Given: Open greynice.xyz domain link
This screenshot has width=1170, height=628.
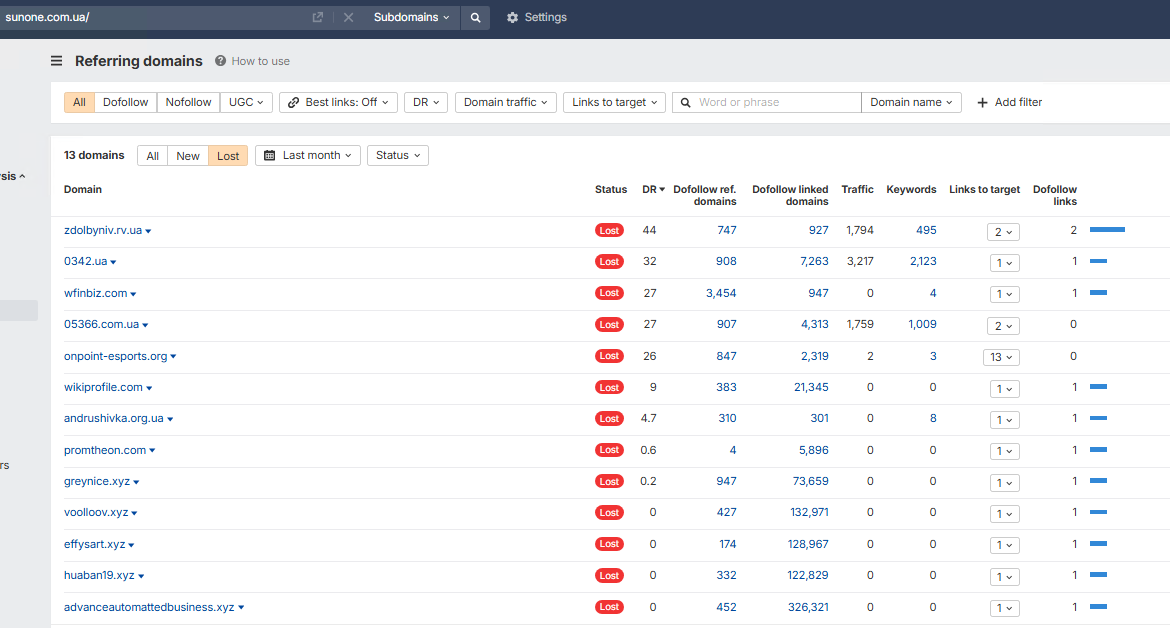Looking at the screenshot, I should 97,481.
